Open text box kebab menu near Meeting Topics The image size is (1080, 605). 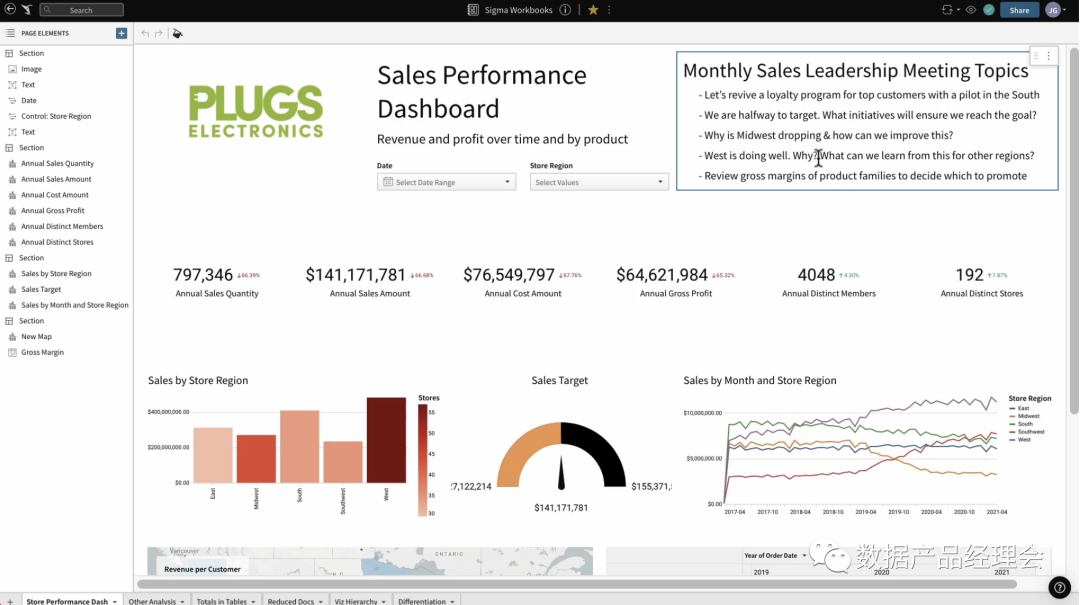pos(1049,56)
